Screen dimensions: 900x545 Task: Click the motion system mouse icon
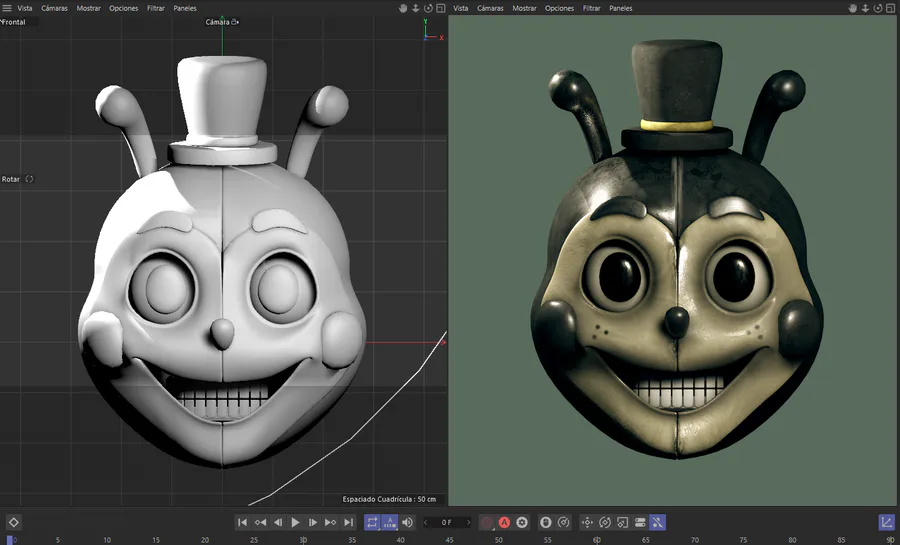click(546, 522)
